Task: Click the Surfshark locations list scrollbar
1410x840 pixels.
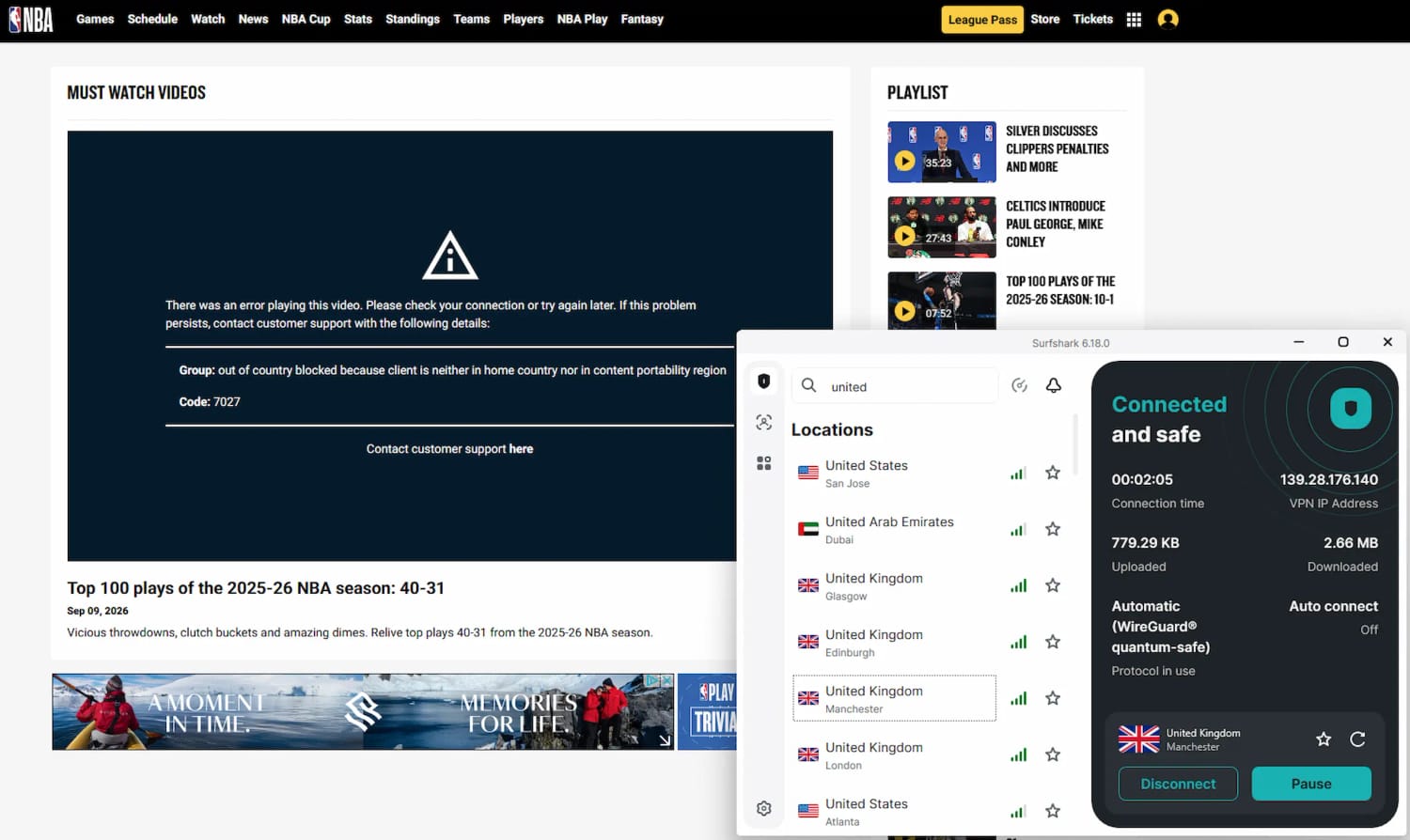Action: [x=1075, y=445]
